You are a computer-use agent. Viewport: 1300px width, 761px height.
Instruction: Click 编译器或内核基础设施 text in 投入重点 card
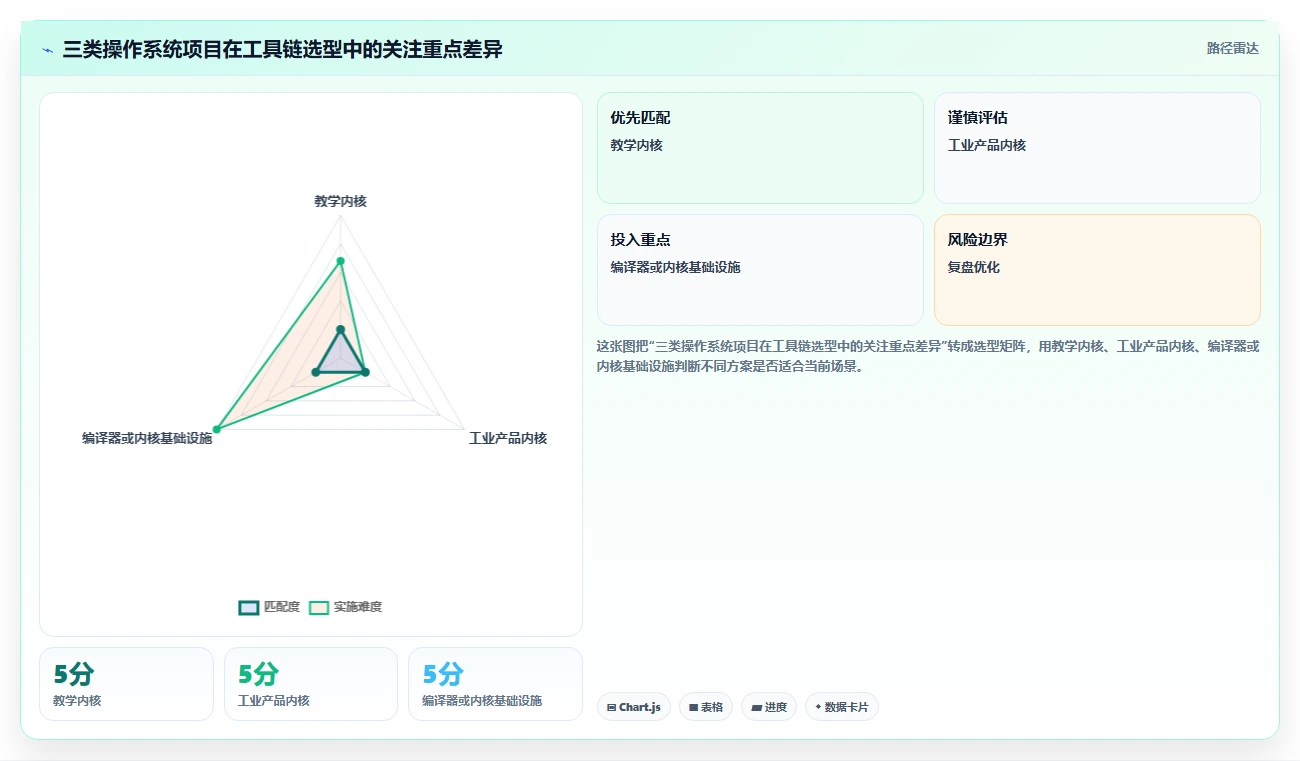coord(676,267)
